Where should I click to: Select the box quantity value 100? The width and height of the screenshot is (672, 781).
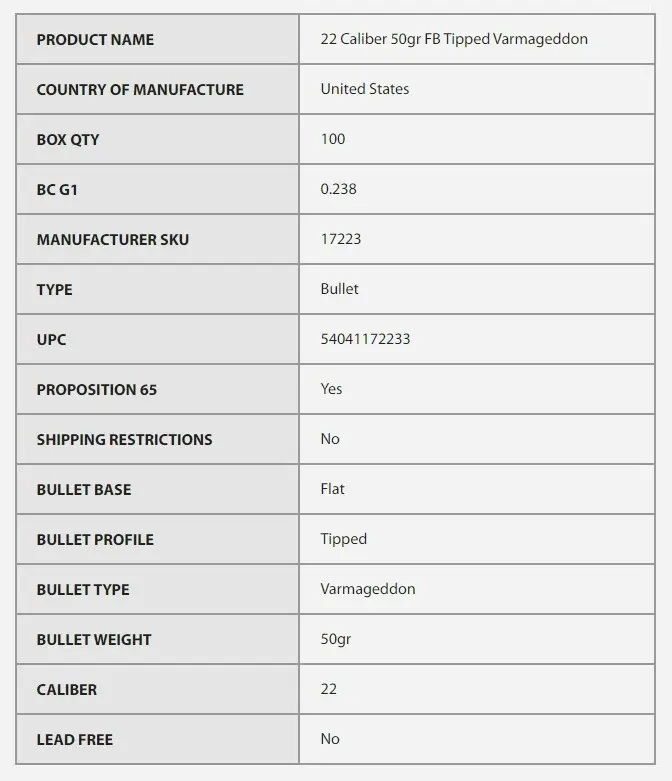point(333,139)
